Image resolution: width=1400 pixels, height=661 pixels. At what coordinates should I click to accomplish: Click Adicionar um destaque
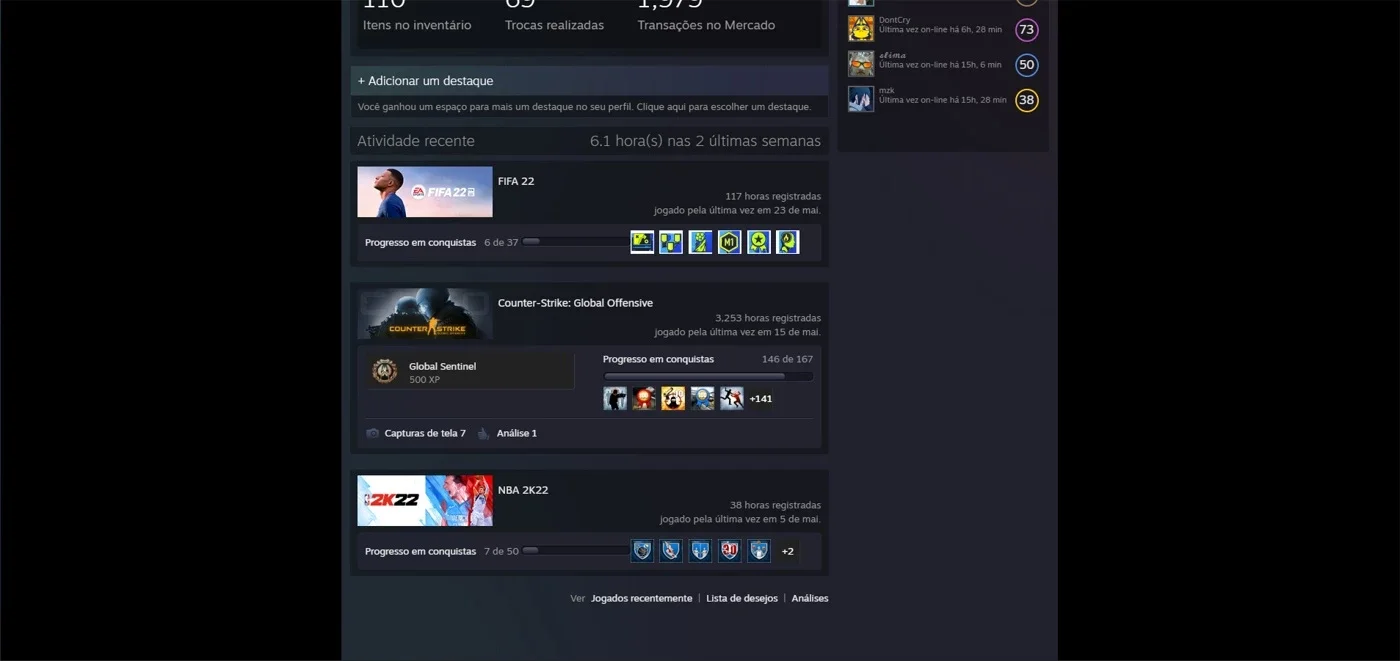click(x=589, y=81)
